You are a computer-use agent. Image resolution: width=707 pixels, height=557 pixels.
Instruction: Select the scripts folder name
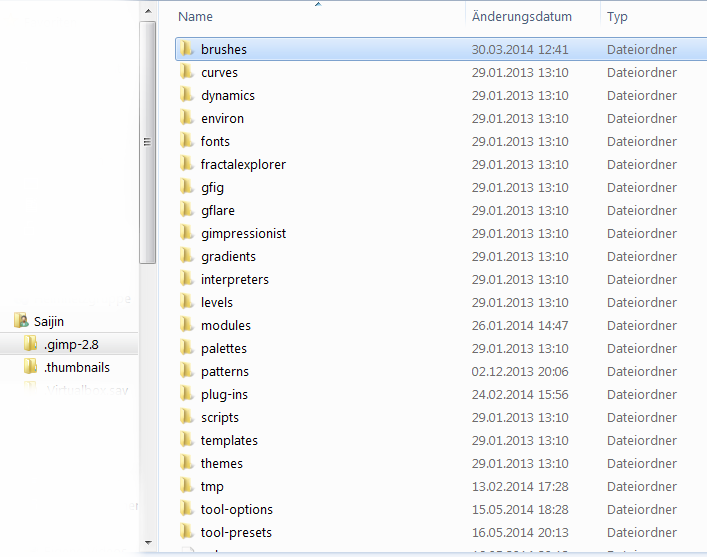tap(220, 418)
